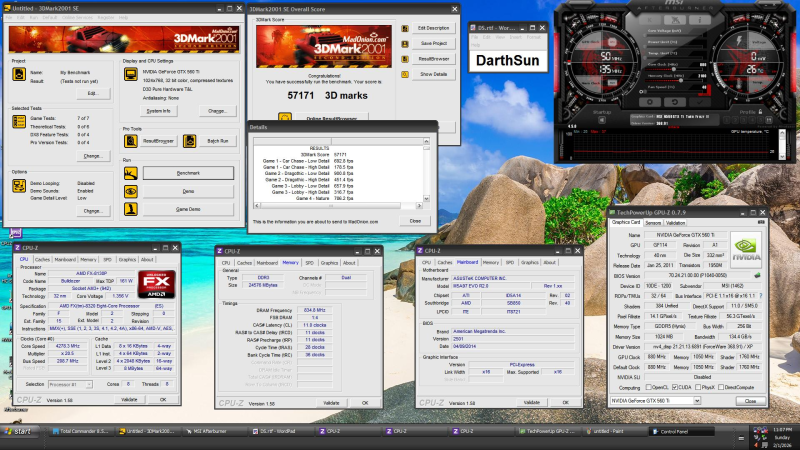Toggle the CUDA checkbox in GPU-Z
800x450 pixels.
click(675, 387)
